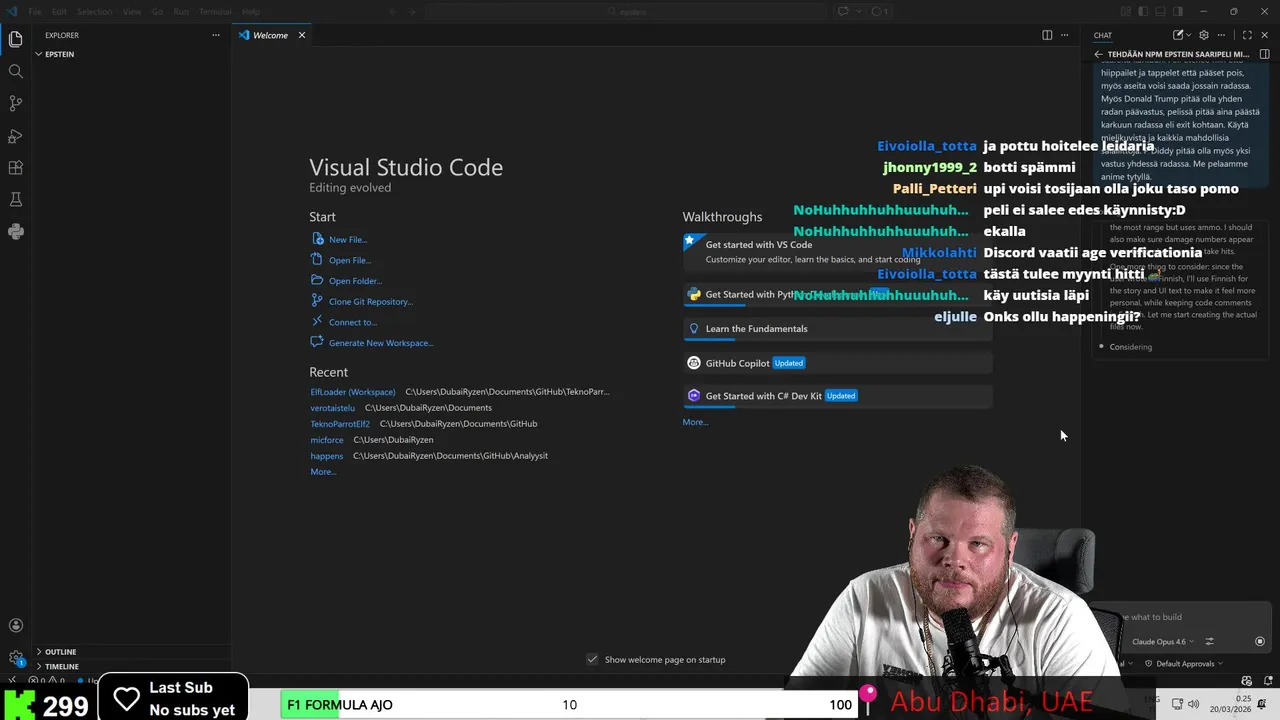Open GitHub Copilot walkthrough
This screenshot has height=720, width=1280.
pos(837,363)
